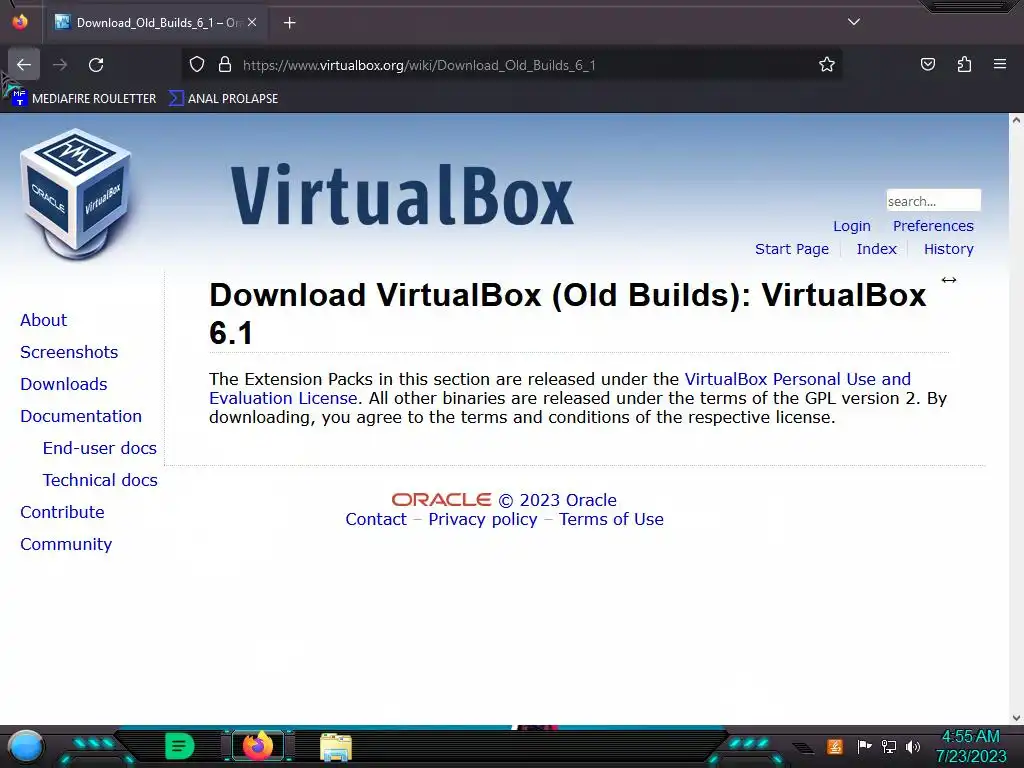Open the MEDIAFIRE ROULETTER bookmark
The height and width of the screenshot is (768, 1024).
point(84,99)
